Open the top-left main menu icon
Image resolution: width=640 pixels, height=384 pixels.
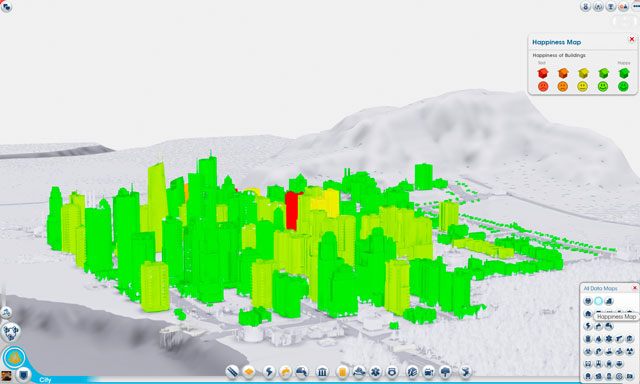[6, 6]
